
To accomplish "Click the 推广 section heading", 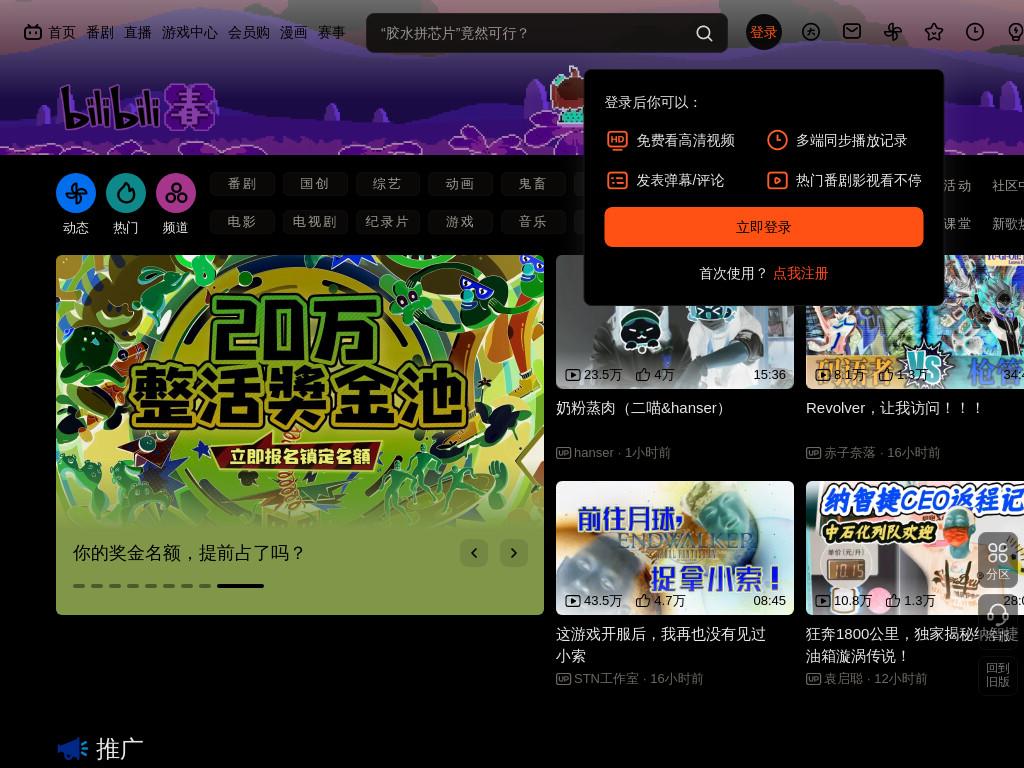I will [120, 749].
